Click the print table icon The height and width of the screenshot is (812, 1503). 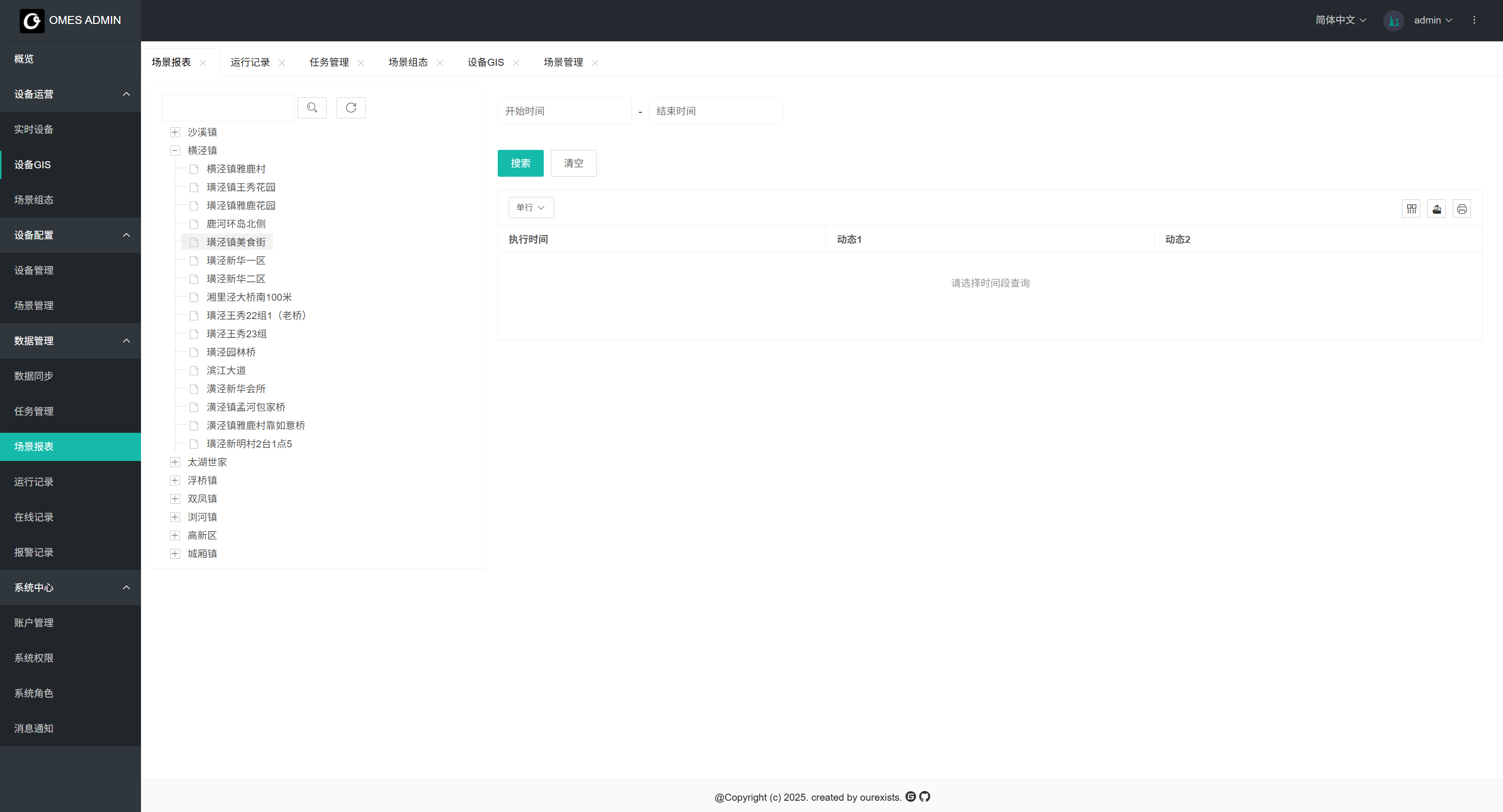point(1462,209)
